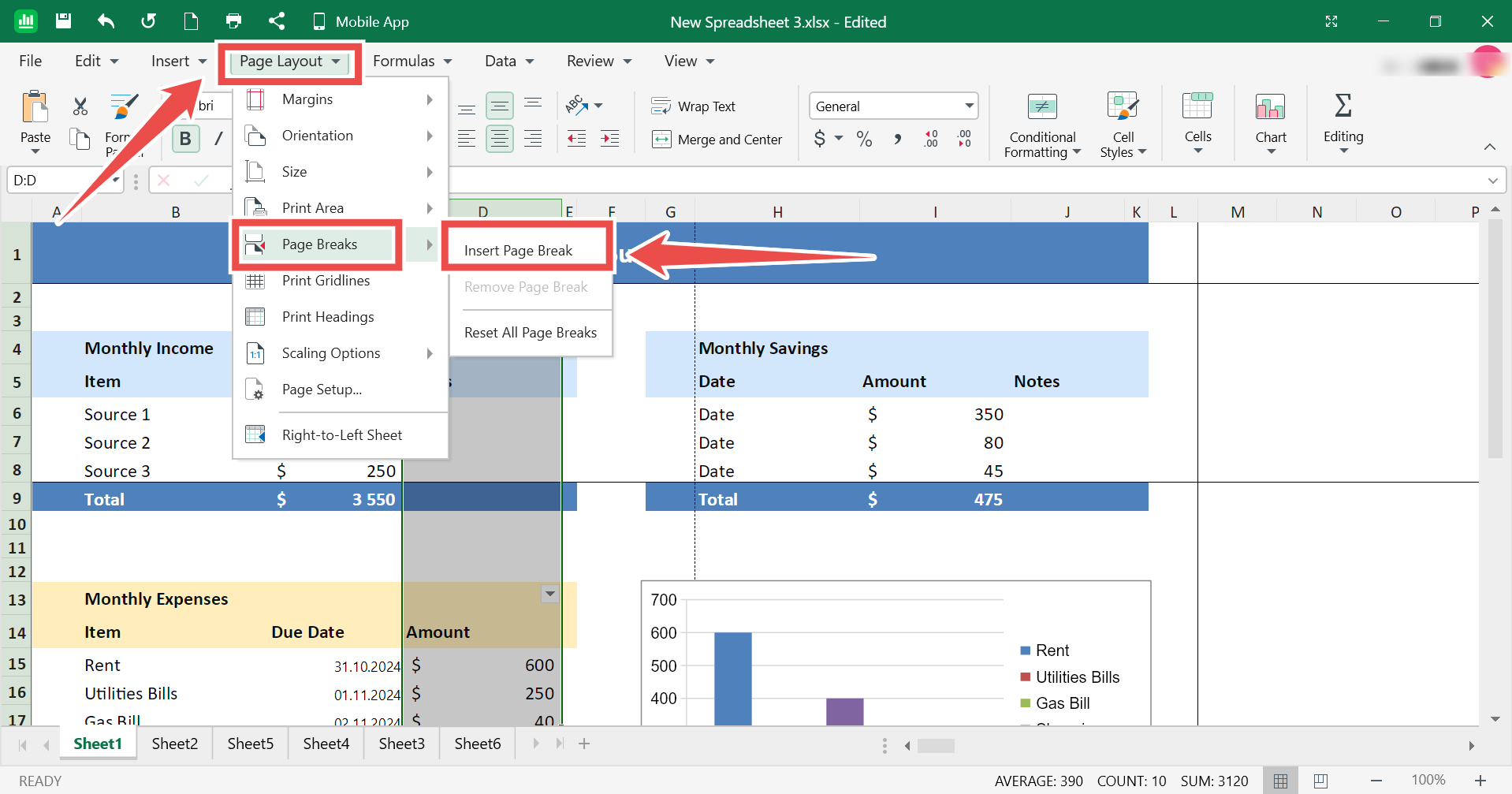
Task: Open the Data menu
Action: (x=509, y=62)
